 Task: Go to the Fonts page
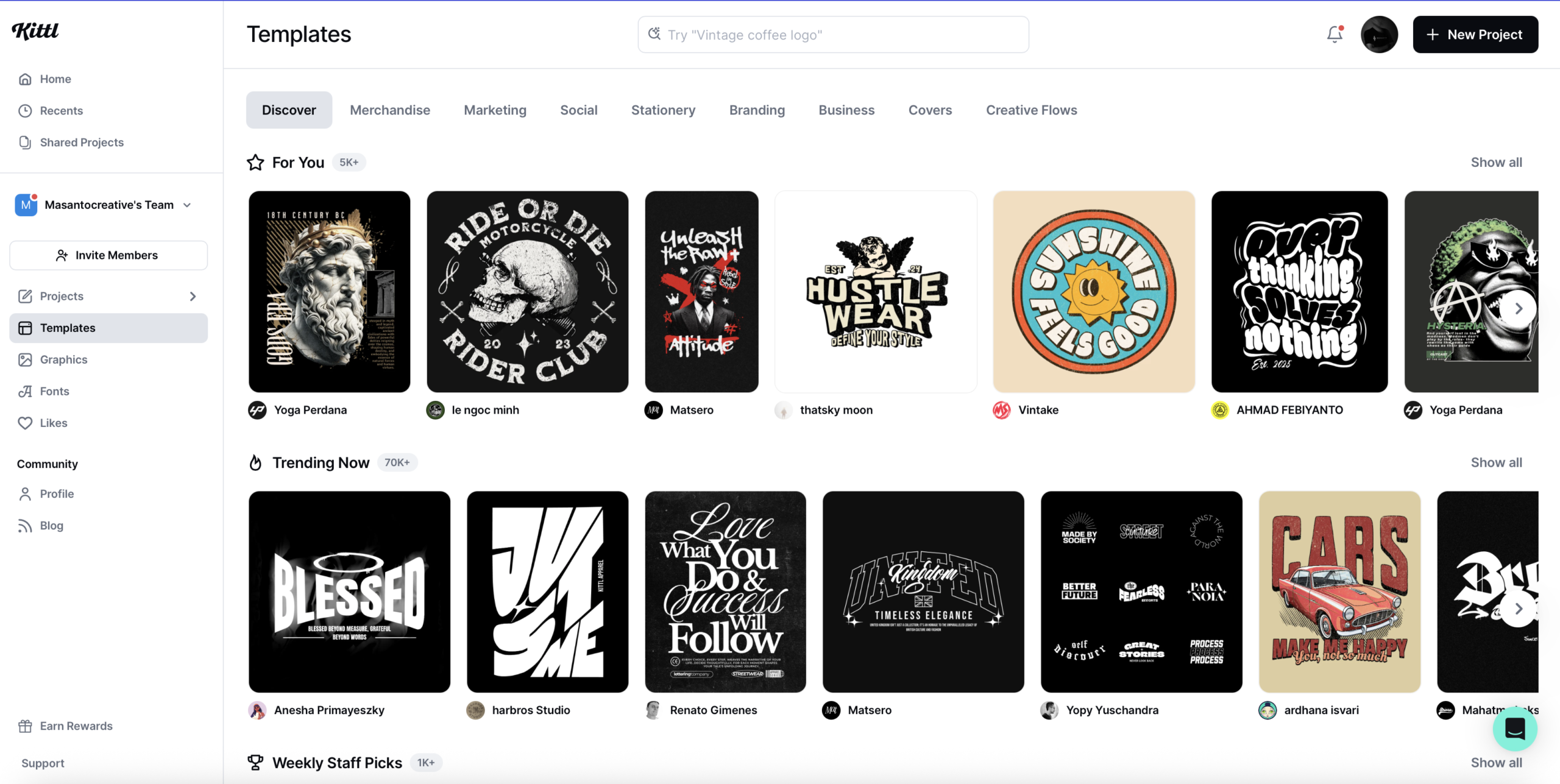54,391
